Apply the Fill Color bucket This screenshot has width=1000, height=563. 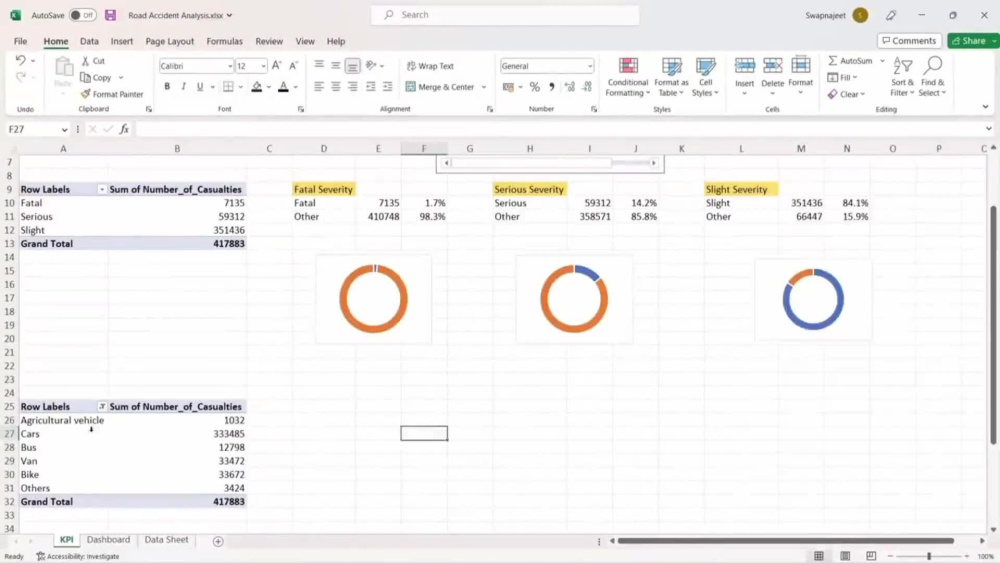point(256,86)
